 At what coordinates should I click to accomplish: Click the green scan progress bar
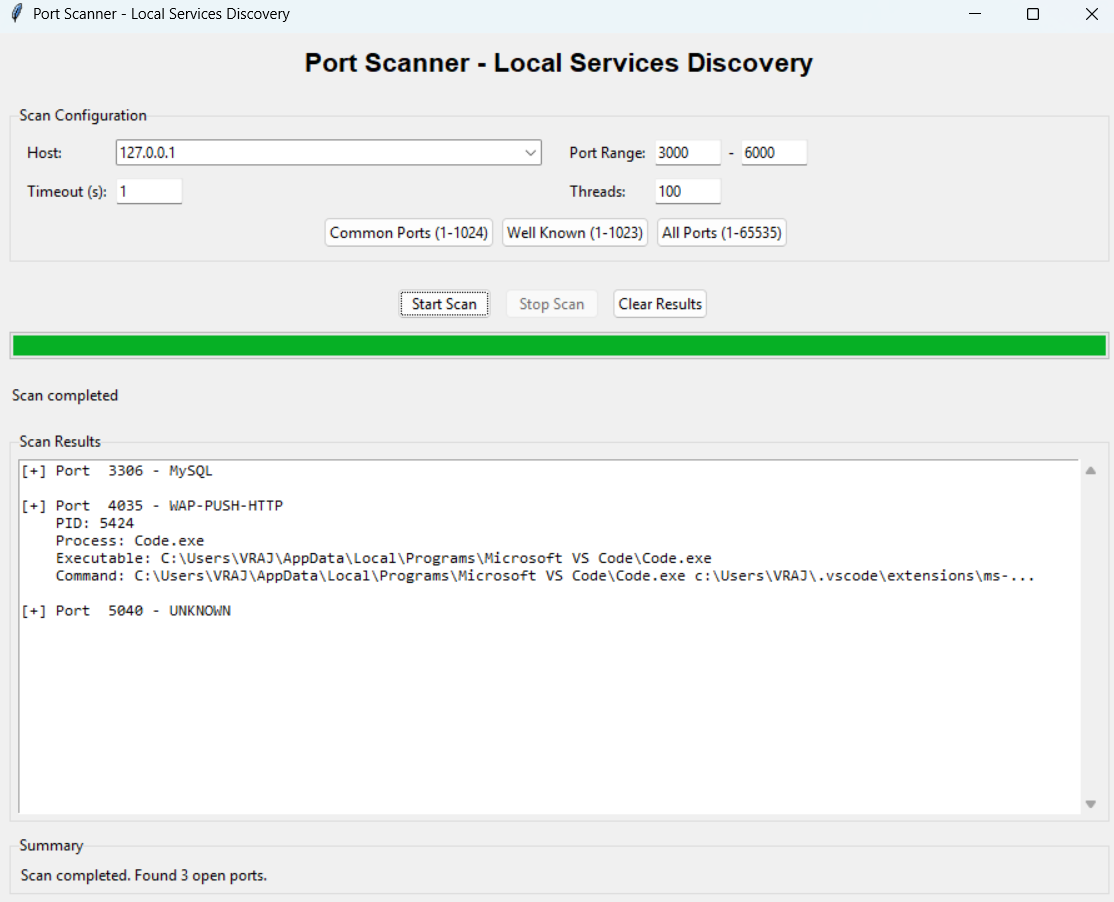(557, 344)
